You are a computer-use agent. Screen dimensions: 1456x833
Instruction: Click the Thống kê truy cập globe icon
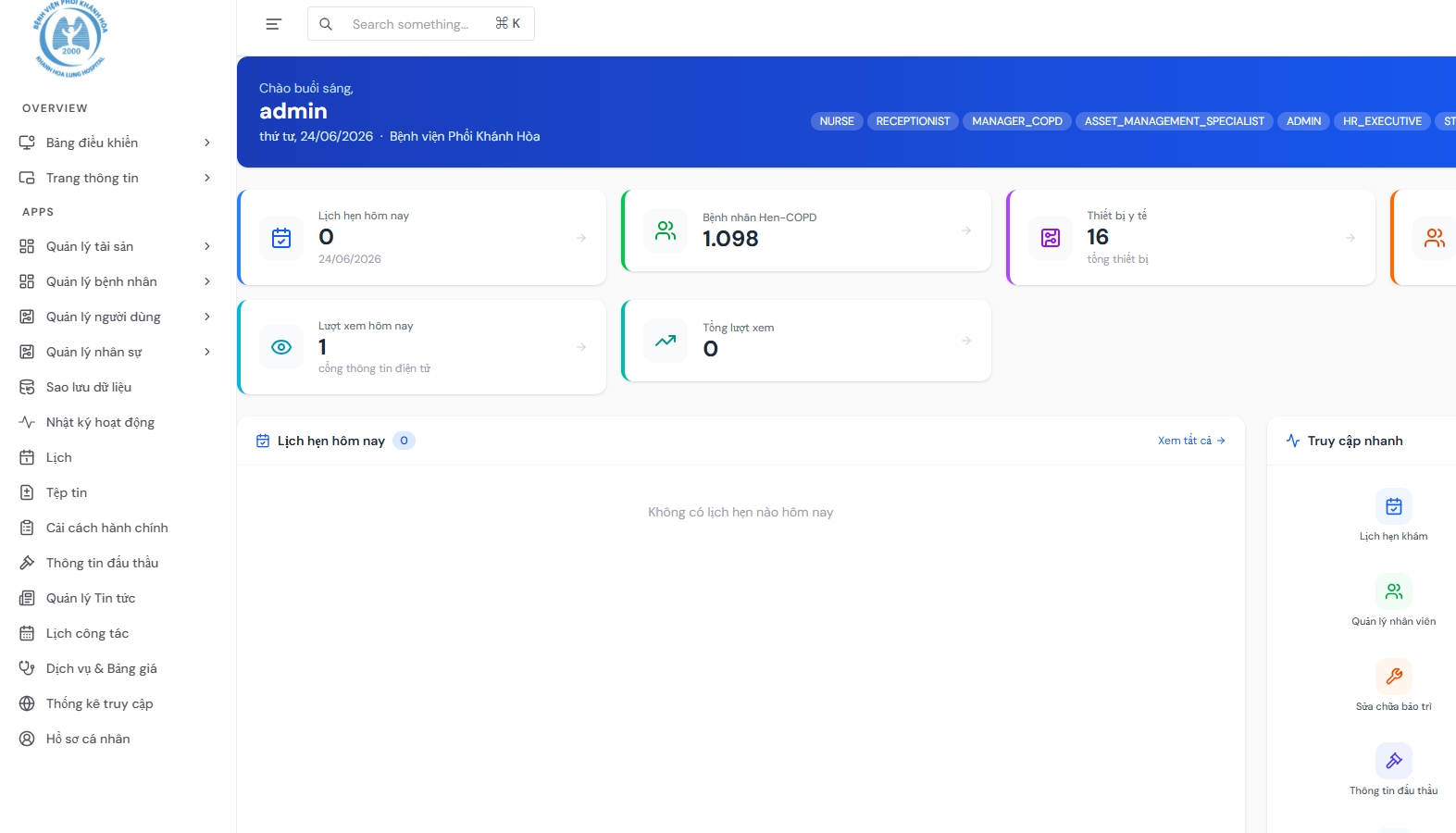pos(27,703)
